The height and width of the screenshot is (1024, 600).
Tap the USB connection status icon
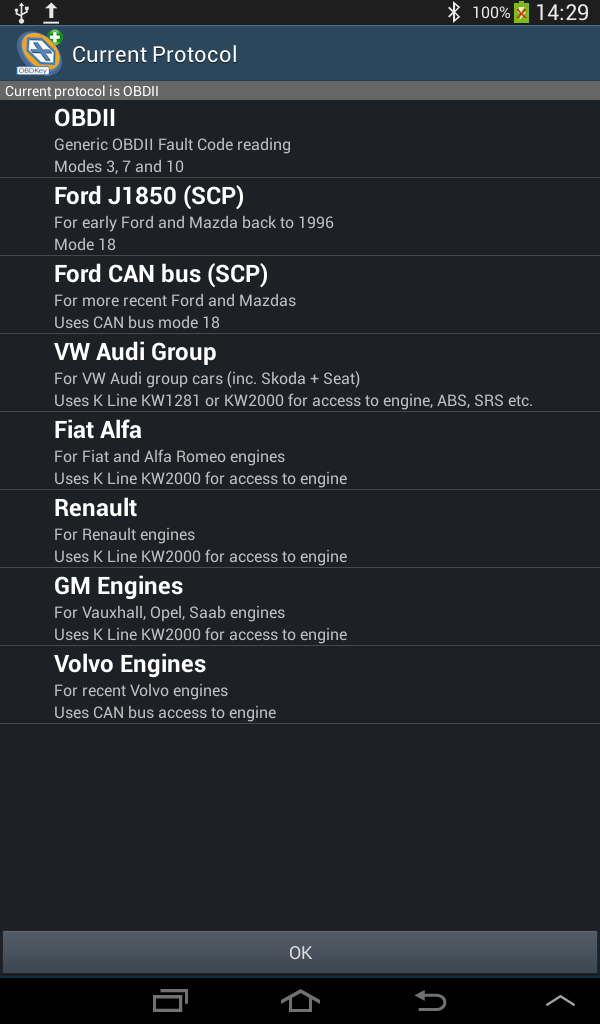pyautogui.click(x=22, y=12)
